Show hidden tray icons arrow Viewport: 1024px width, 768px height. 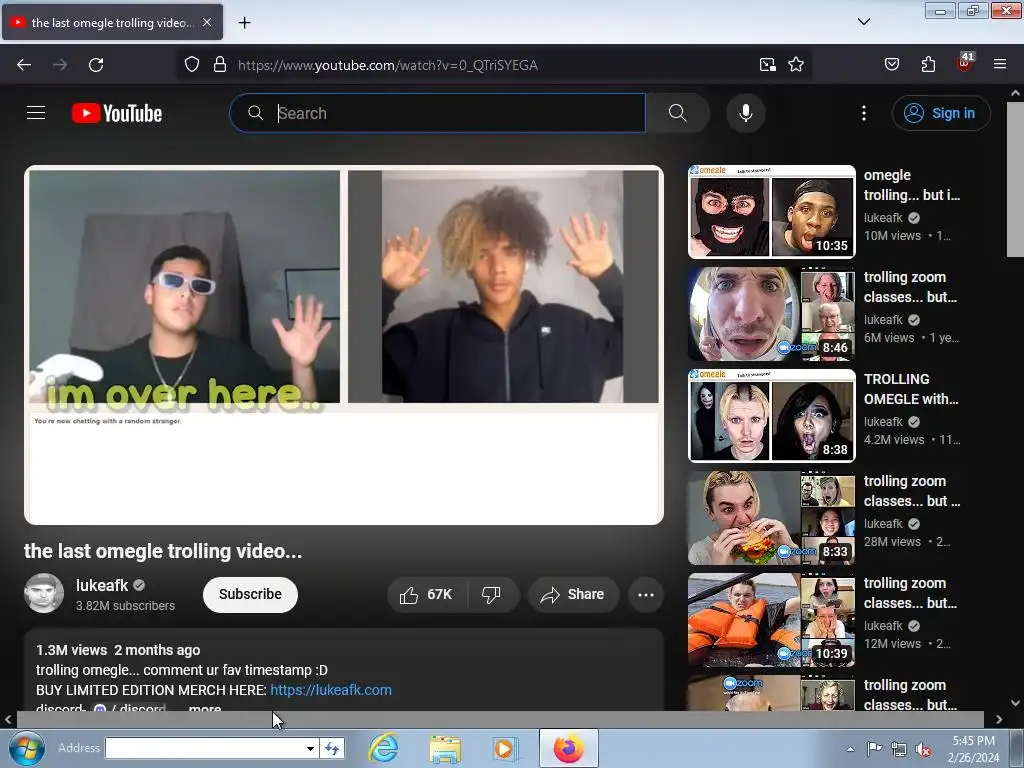pyautogui.click(x=850, y=749)
